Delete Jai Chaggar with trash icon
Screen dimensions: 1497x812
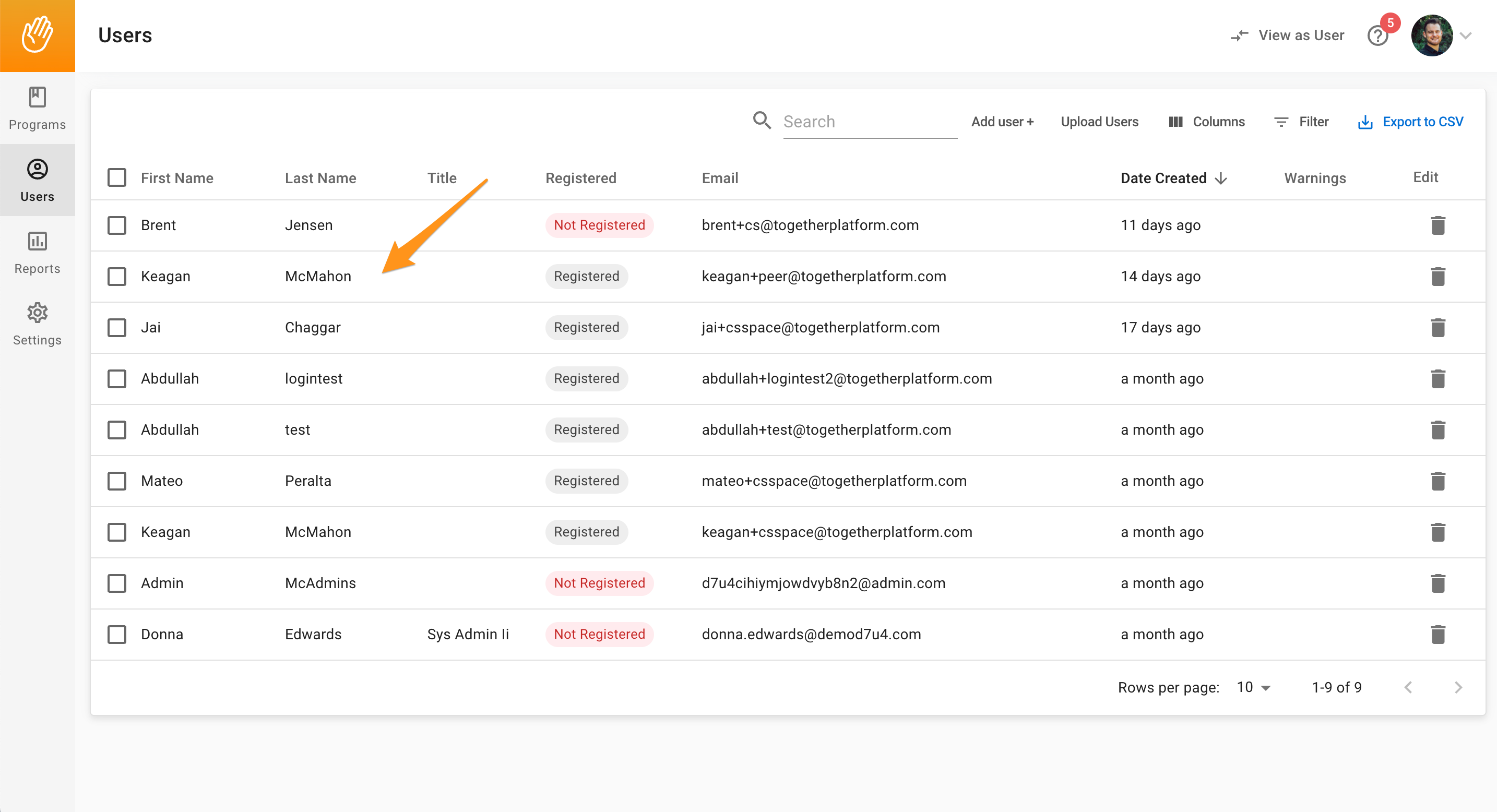tap(1437, 328)
